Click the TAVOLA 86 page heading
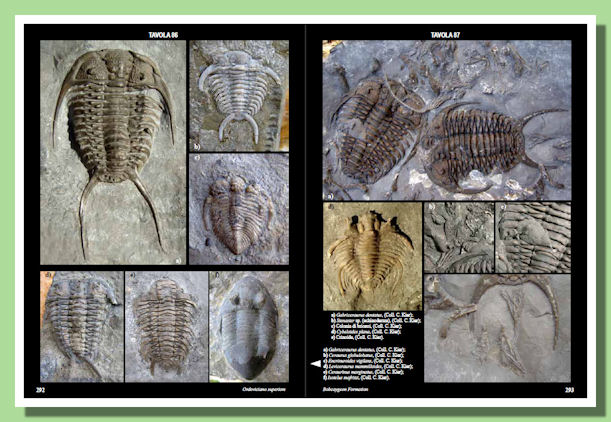Viewport: 611px width, 422px height. [163, 35]
